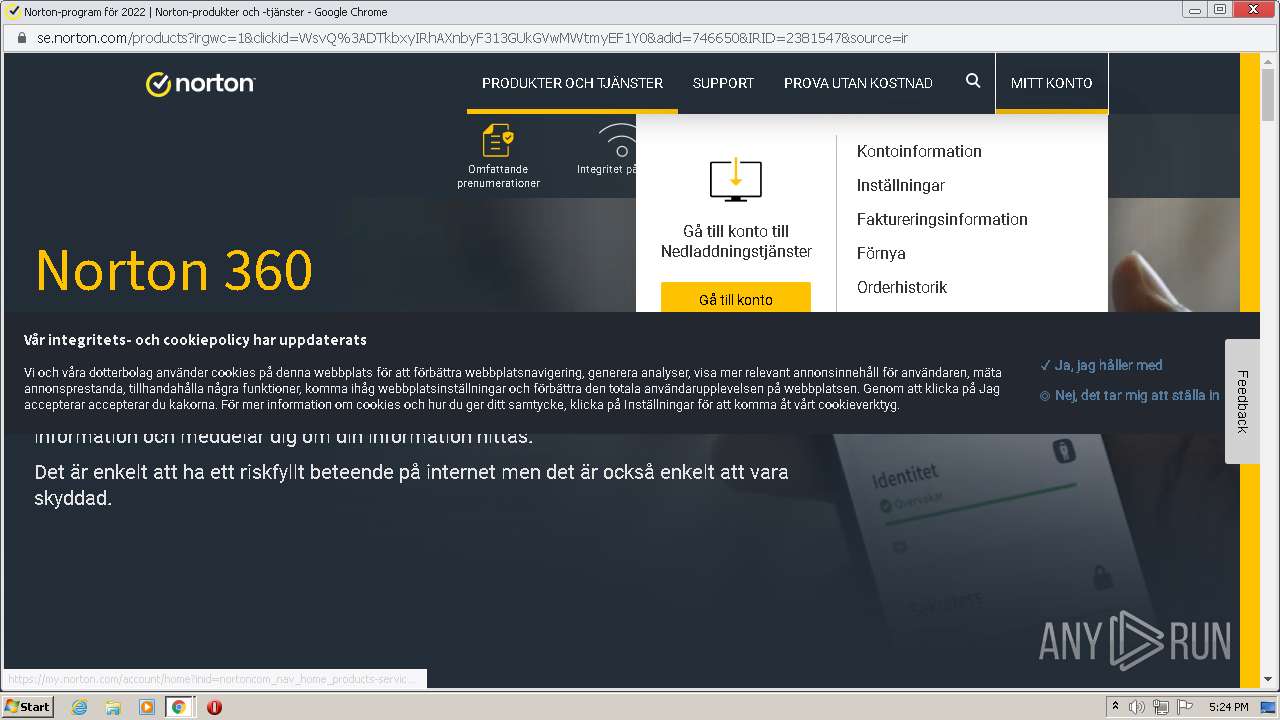Select Orderhistorik from account menu
This screenshot has width=1280, height=720.
pos(902,287)
